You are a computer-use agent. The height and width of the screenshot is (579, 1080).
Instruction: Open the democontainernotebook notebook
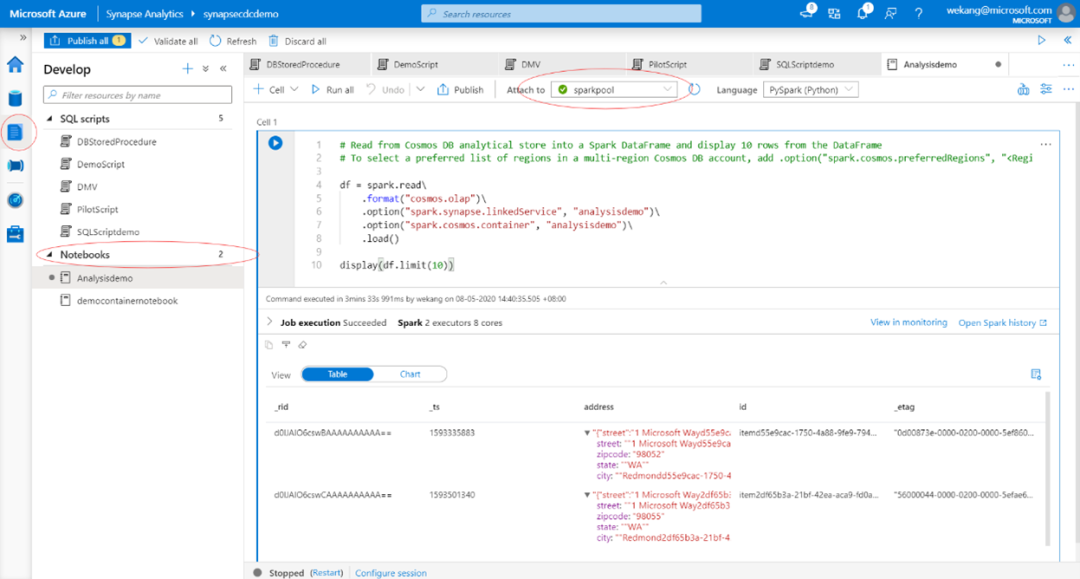point(127,301)
